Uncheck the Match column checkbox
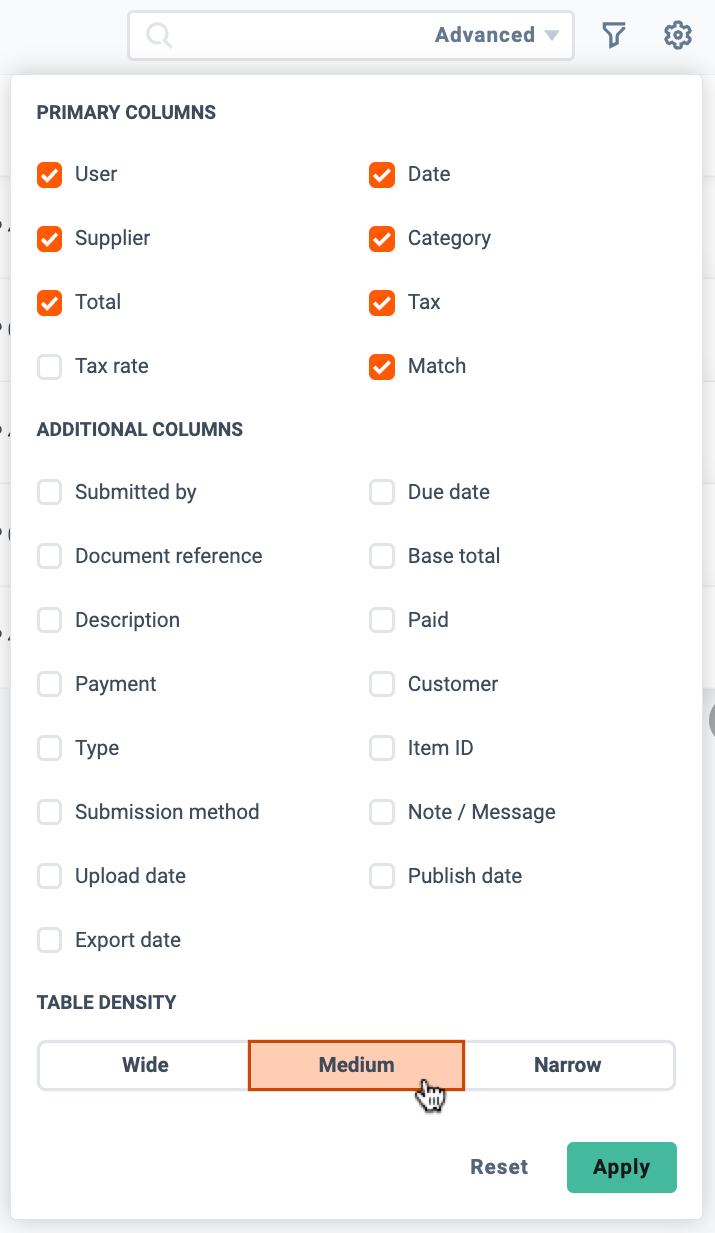 [382, 367]
